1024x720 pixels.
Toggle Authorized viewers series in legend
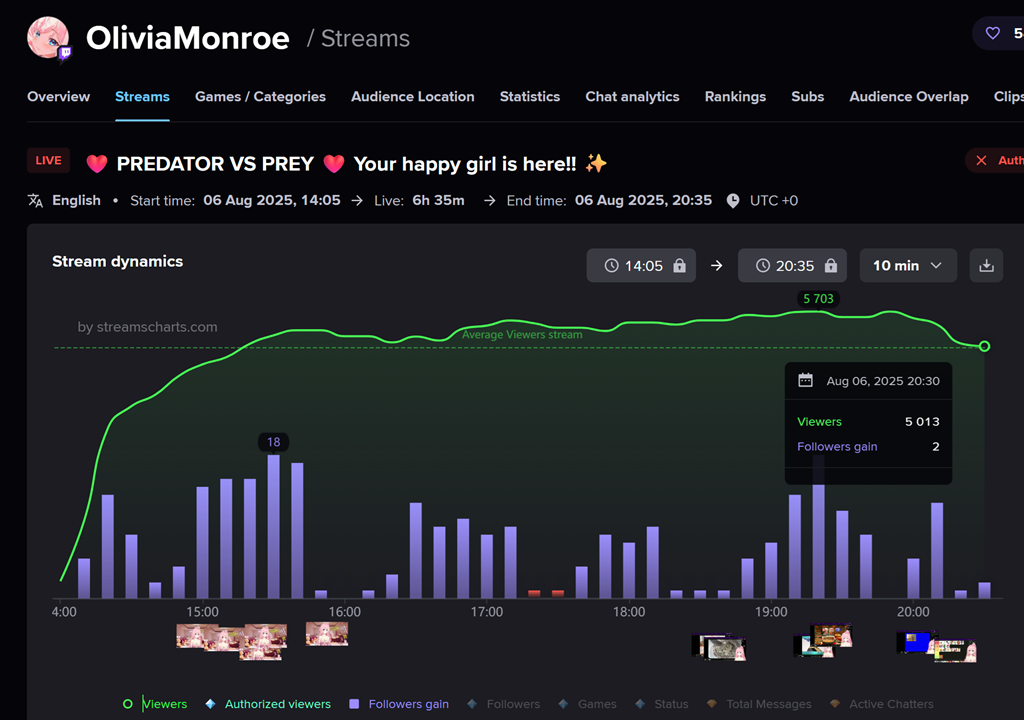coord(268,704)
